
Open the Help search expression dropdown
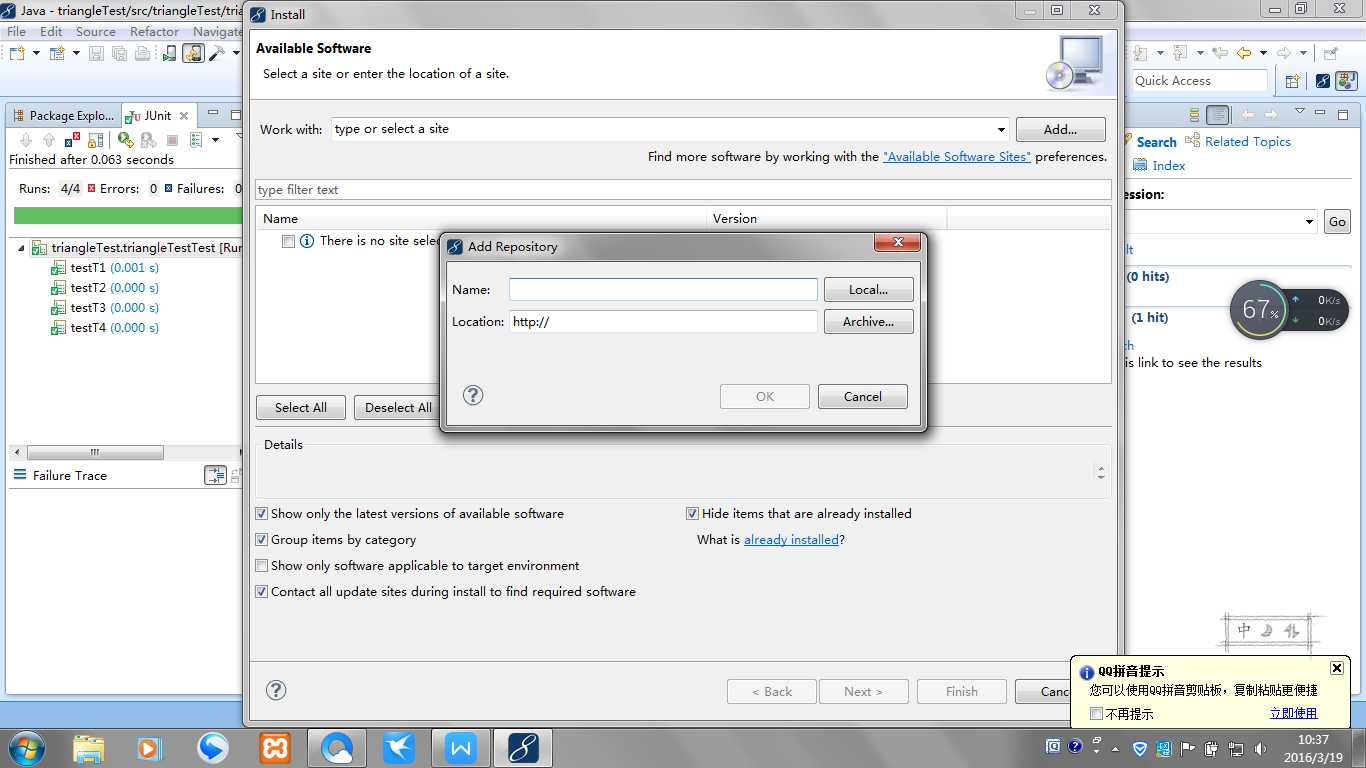(x=1309, y=222)
